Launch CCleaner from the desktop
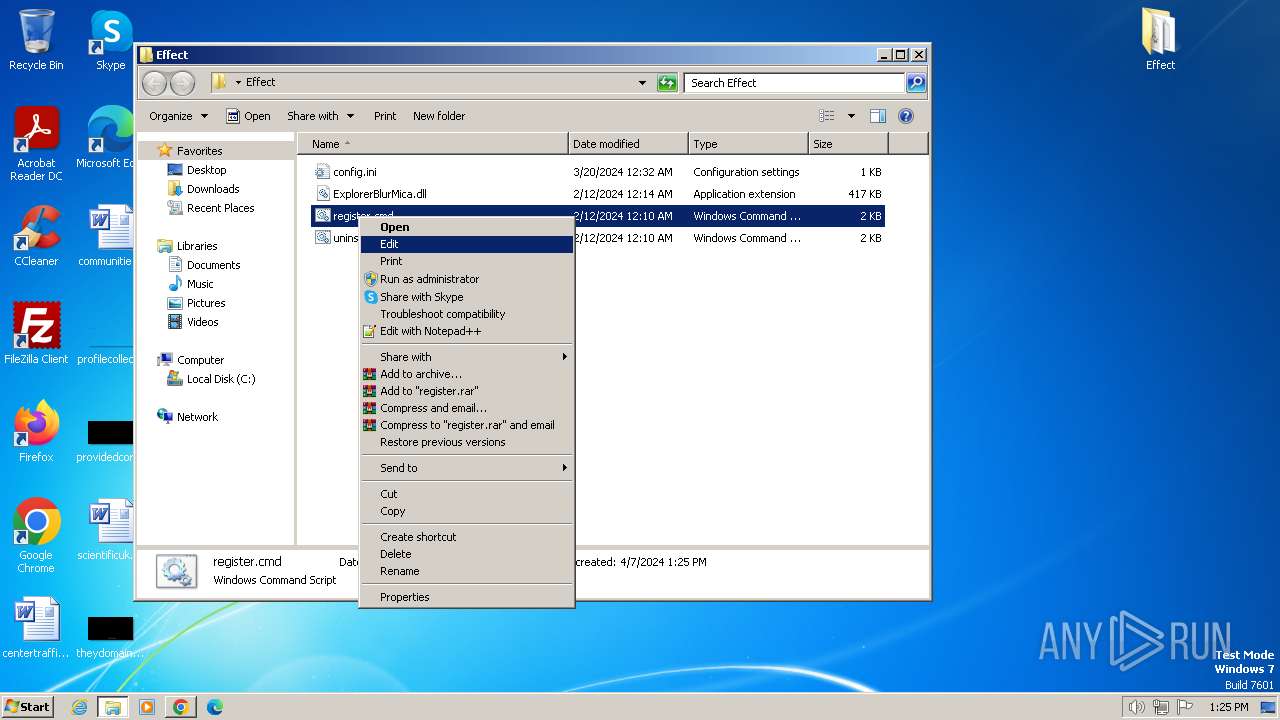This screenshot has height=720, width=1280. click(36, 236)
